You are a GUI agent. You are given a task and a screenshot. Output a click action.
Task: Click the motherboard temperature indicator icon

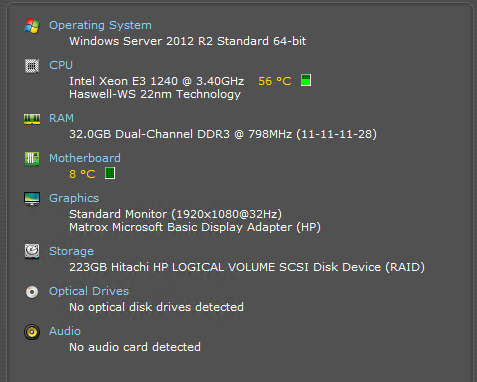pyautogui.click(x=110, y=173)
